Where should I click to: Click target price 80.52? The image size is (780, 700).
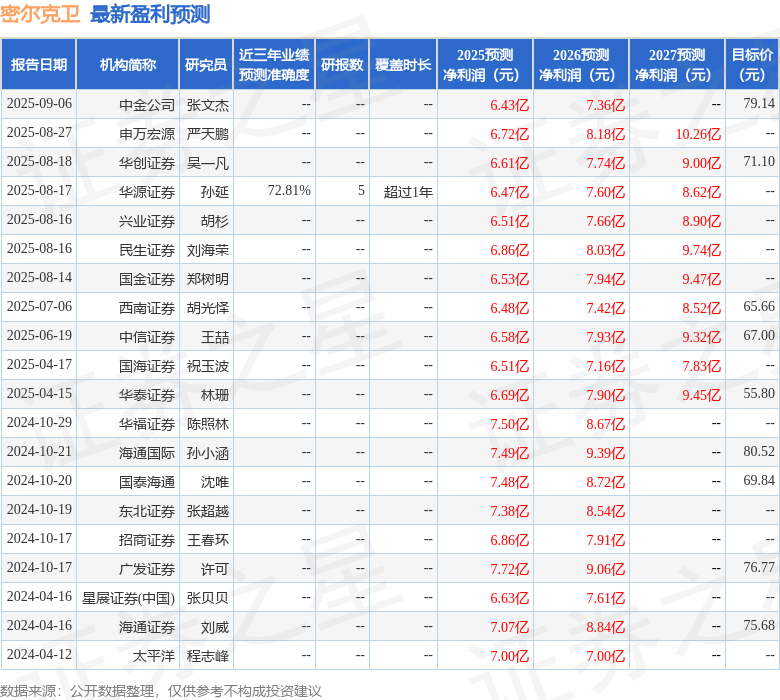click(x=759, y=451)
